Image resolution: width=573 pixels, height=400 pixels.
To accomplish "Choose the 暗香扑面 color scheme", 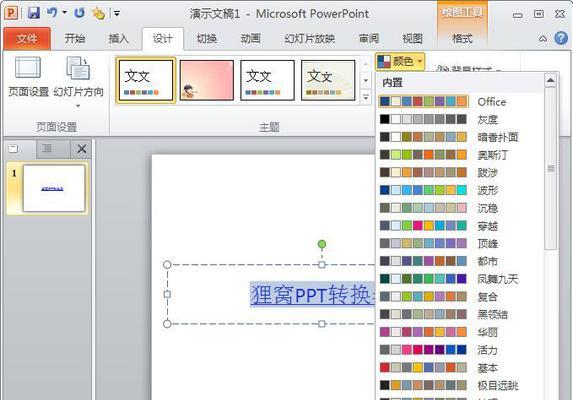I will point(460,137).
